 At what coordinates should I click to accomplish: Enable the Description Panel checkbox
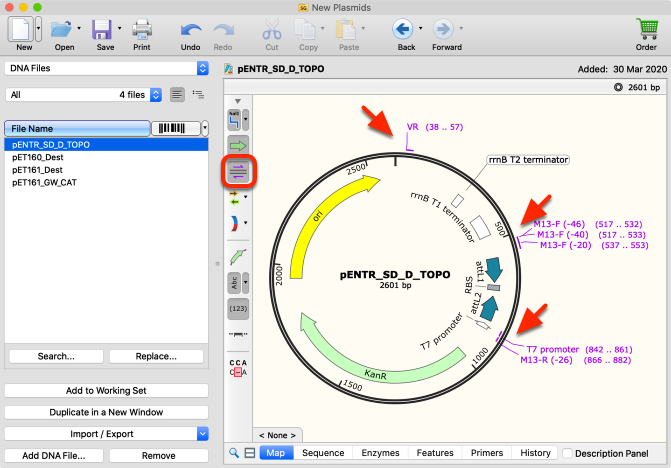point(567,453)
